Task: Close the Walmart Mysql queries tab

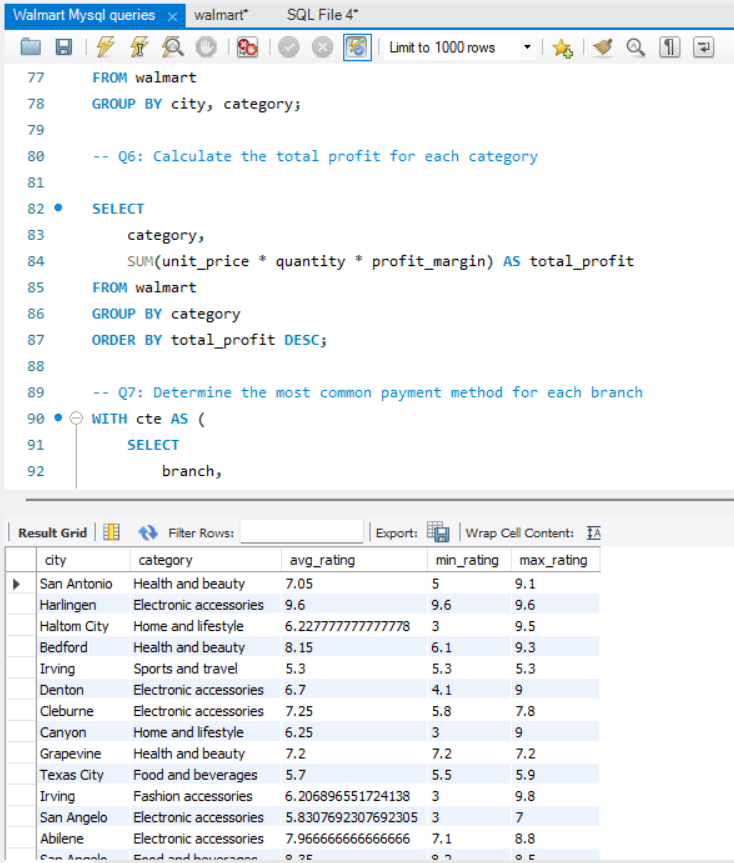Action: 172,17
